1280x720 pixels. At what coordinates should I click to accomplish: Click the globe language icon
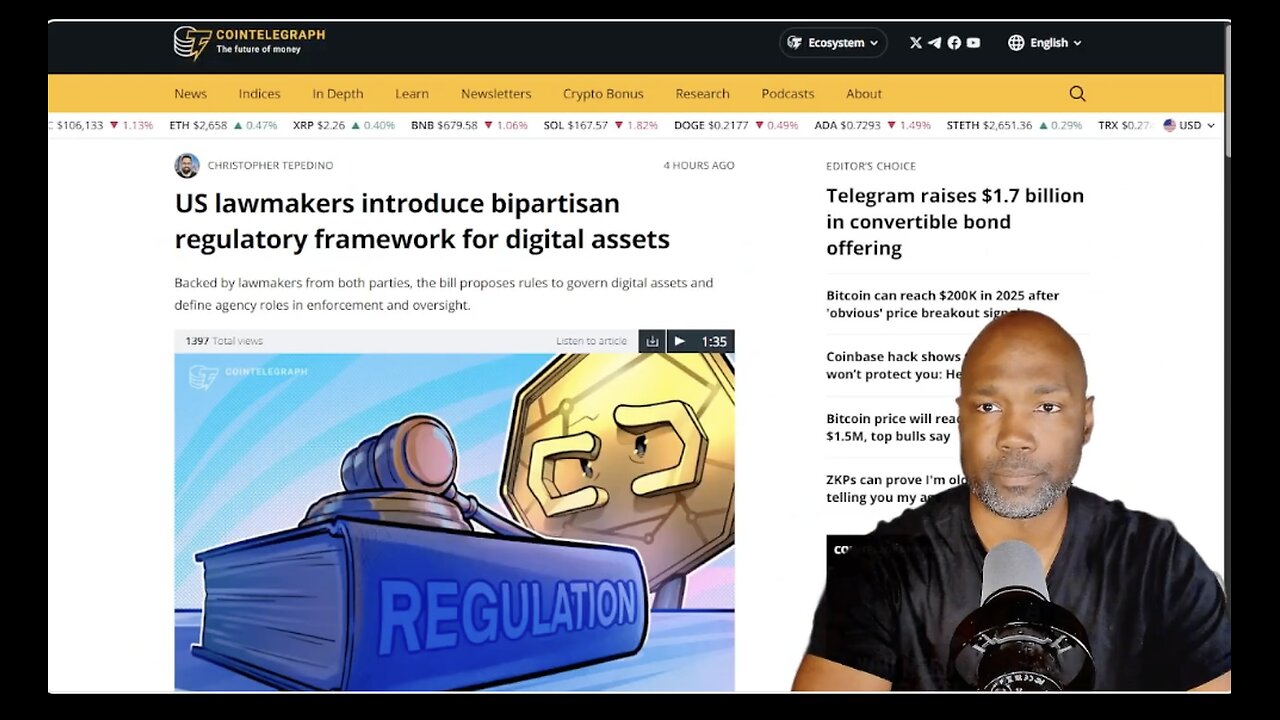pos(1016,43)
